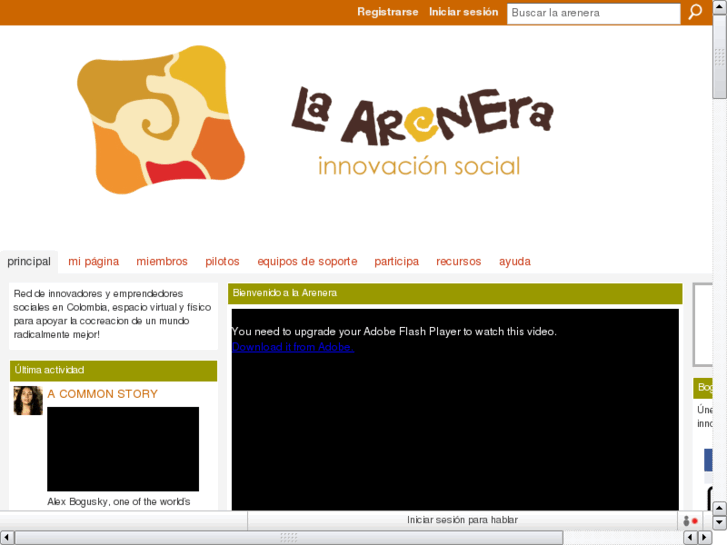Click the Alex Bogusky description text
The height and width of the screenshot is (545, 727).
pos(119,502)
